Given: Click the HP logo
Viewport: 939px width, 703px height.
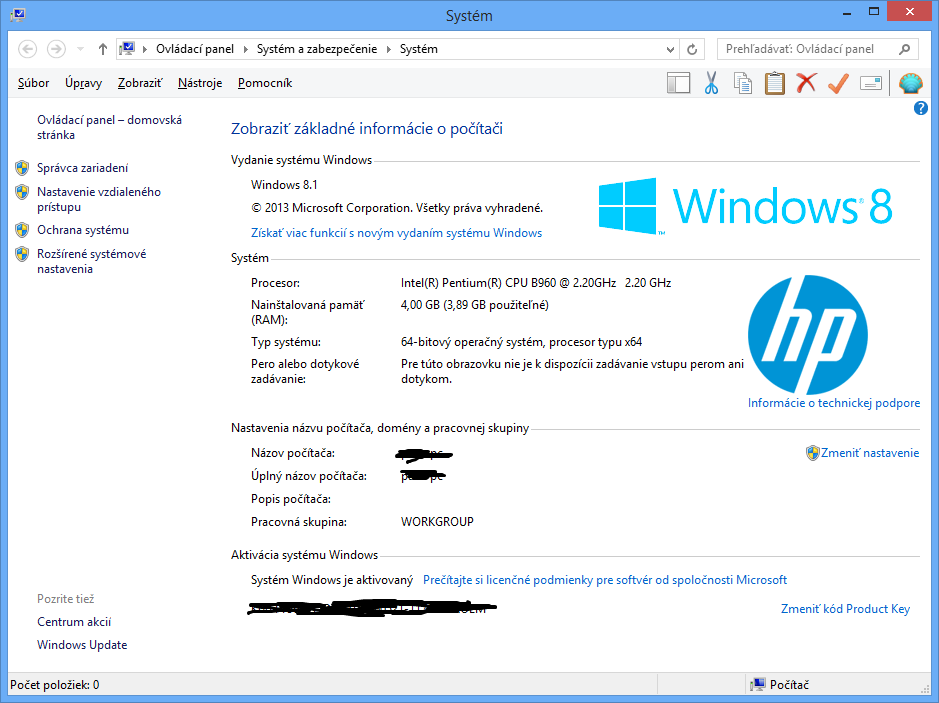Looking at the screenshot, I should tap(808, 334).
